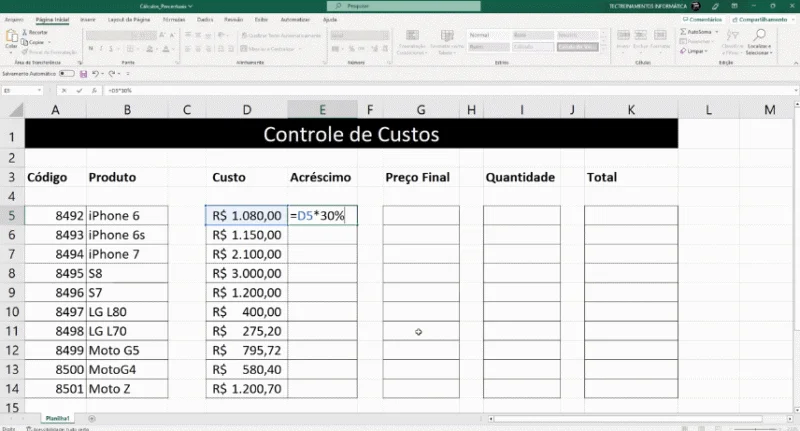Switch to the Revisão tab
800x431 pixels.
(233, 19)
